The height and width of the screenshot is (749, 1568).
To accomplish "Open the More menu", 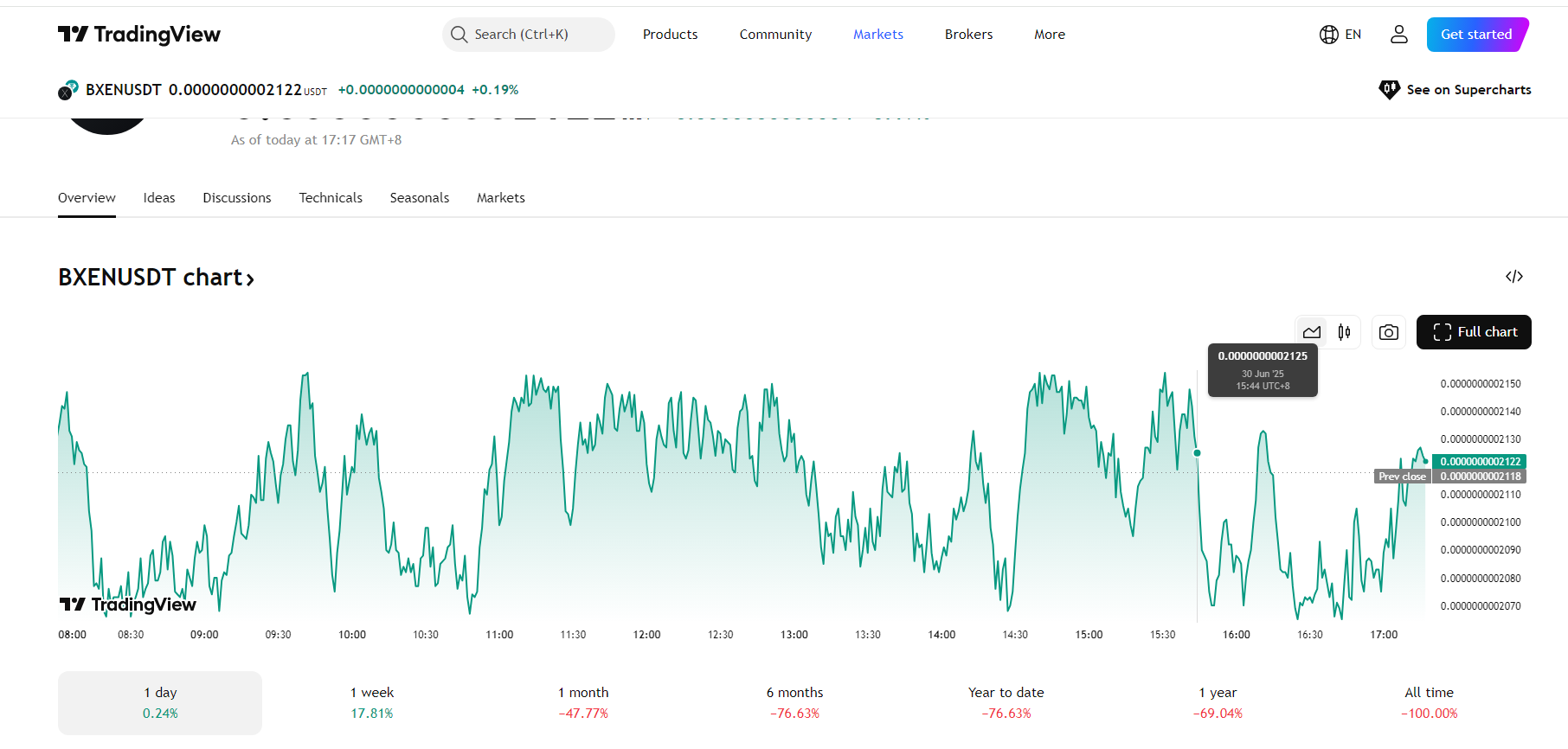I will (x=1049, y=35).
